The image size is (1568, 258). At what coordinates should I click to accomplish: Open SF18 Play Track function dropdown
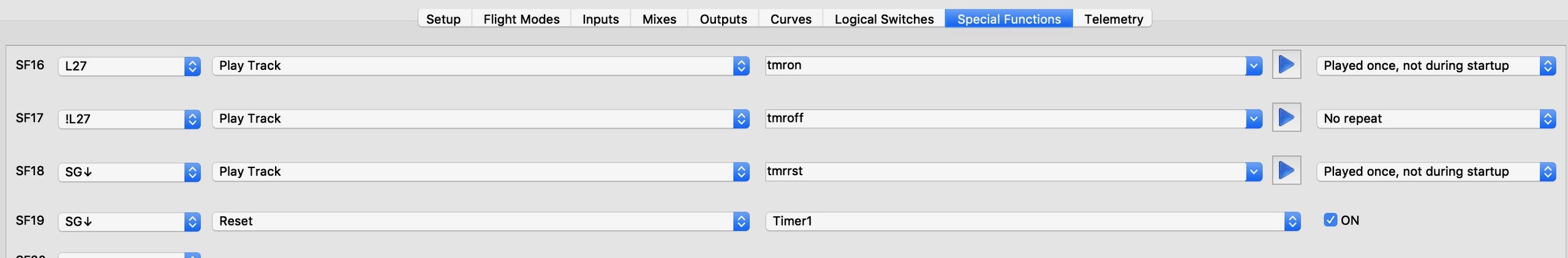click(480, 172)
